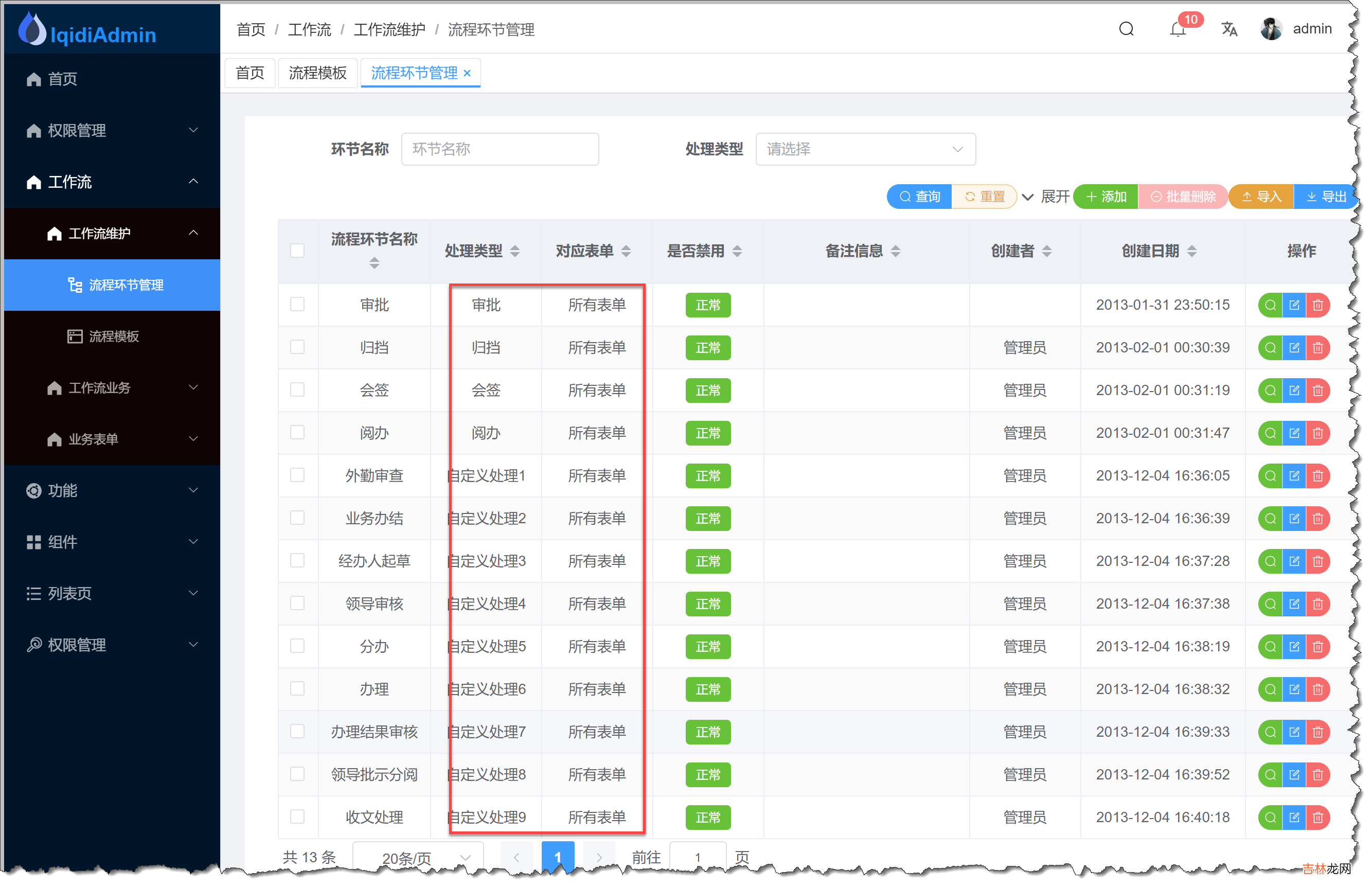Click the search magnifier icon in header
This screenshot has height=887, width=1372.
click(x=1126, y=29)
